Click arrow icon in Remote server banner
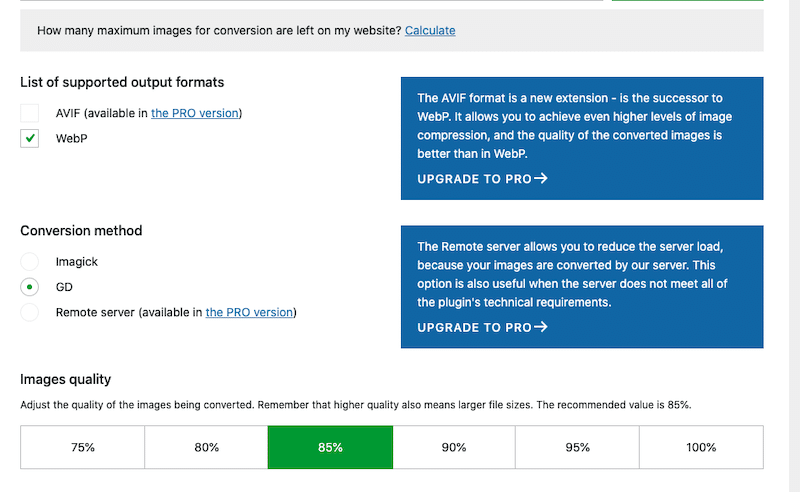 click(541, 327)
